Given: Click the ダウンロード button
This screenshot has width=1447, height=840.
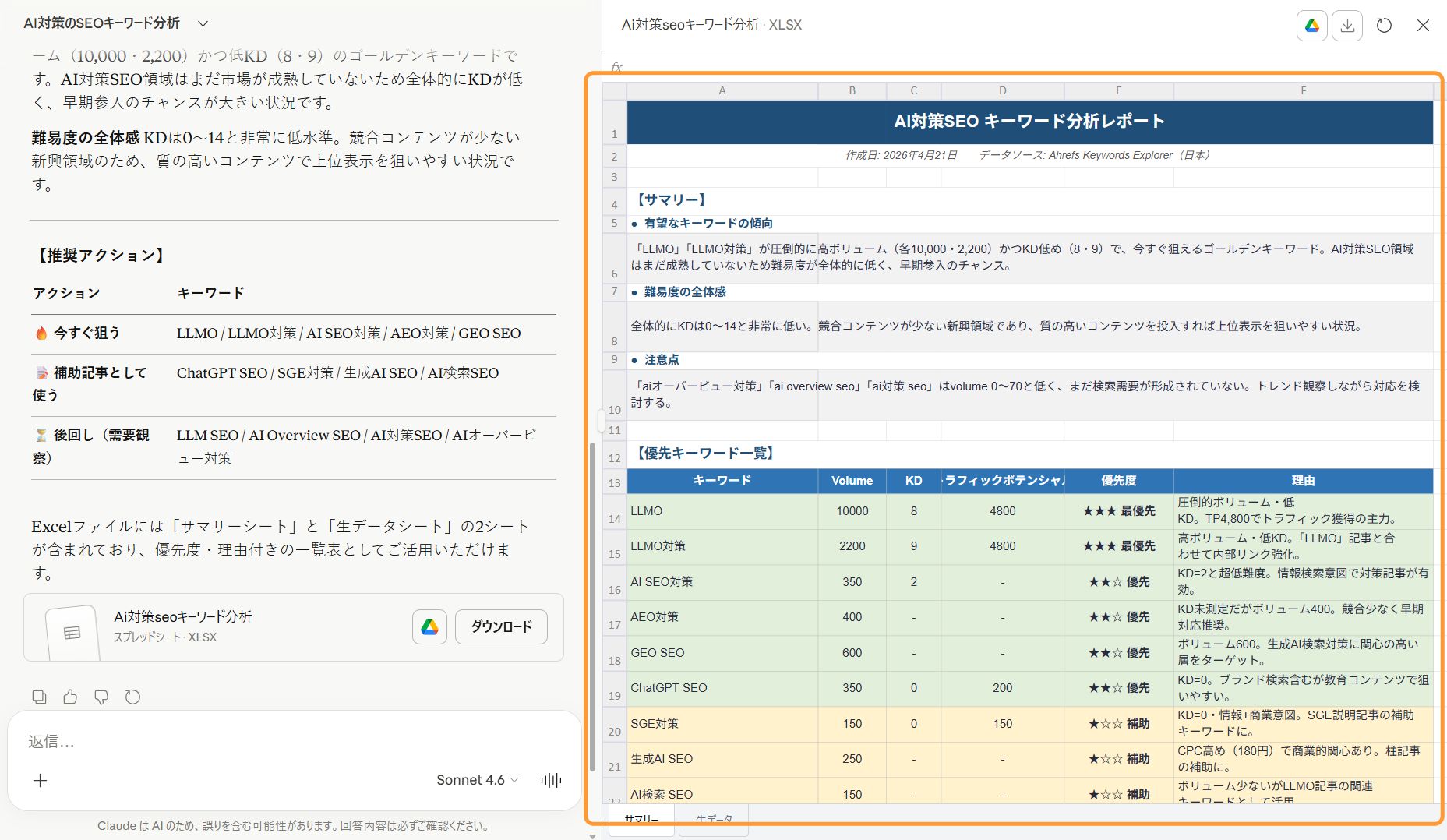Looking at the screenshot, I should click(x=501, y=626).
